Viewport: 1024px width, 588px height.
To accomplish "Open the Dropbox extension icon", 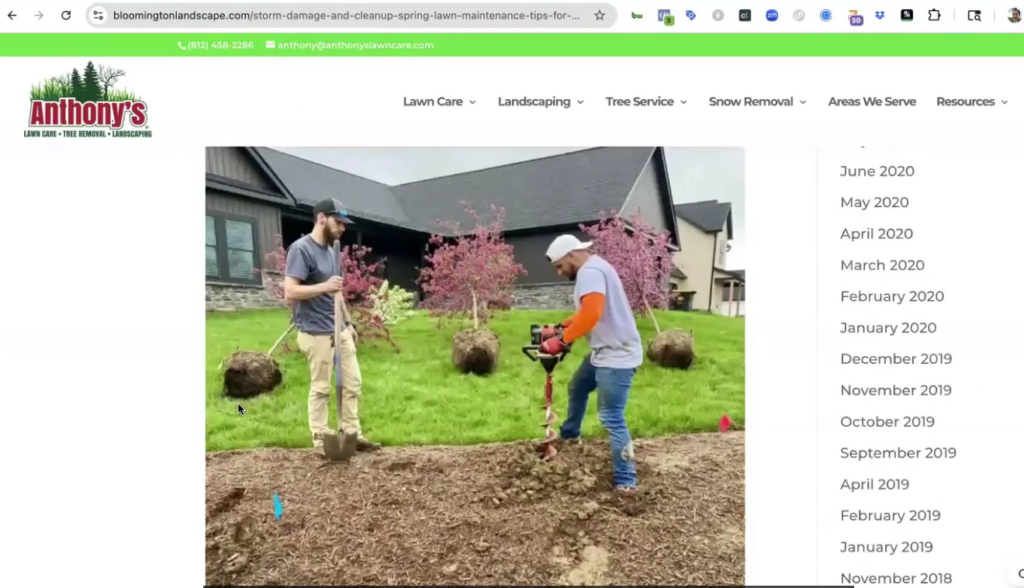I will [x=881, y=15].
